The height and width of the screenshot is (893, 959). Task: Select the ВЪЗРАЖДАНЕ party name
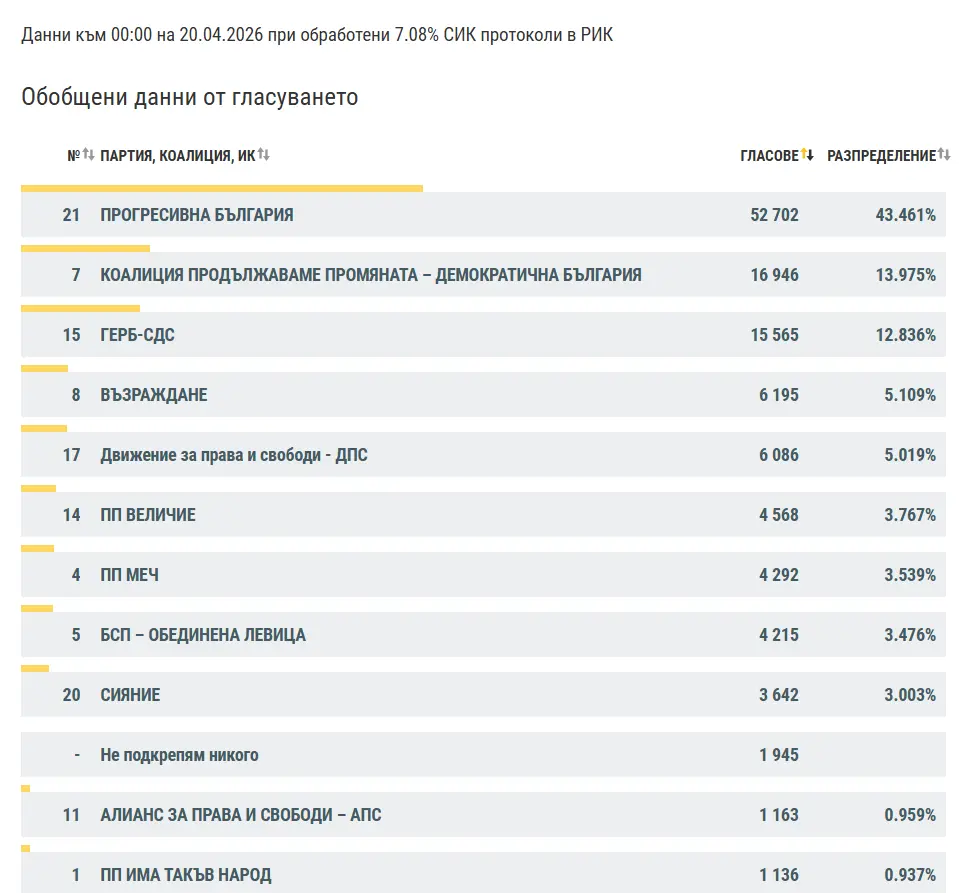(154, 395)
